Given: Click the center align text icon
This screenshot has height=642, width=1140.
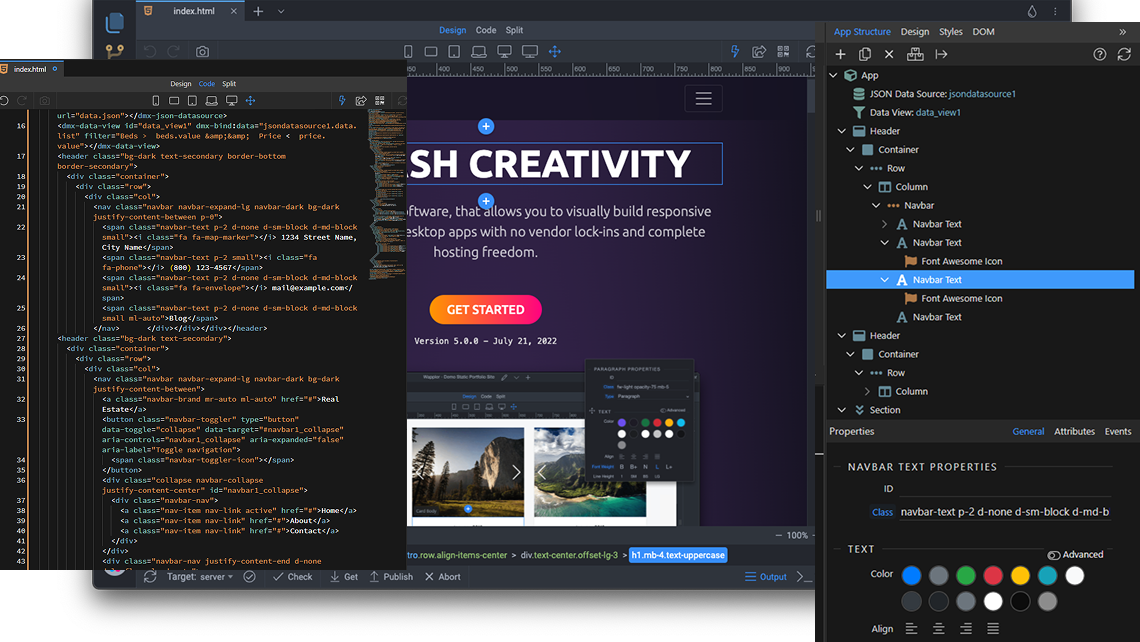Looking at the screenshot, I should pyautogui.click(x=938, y=629).
